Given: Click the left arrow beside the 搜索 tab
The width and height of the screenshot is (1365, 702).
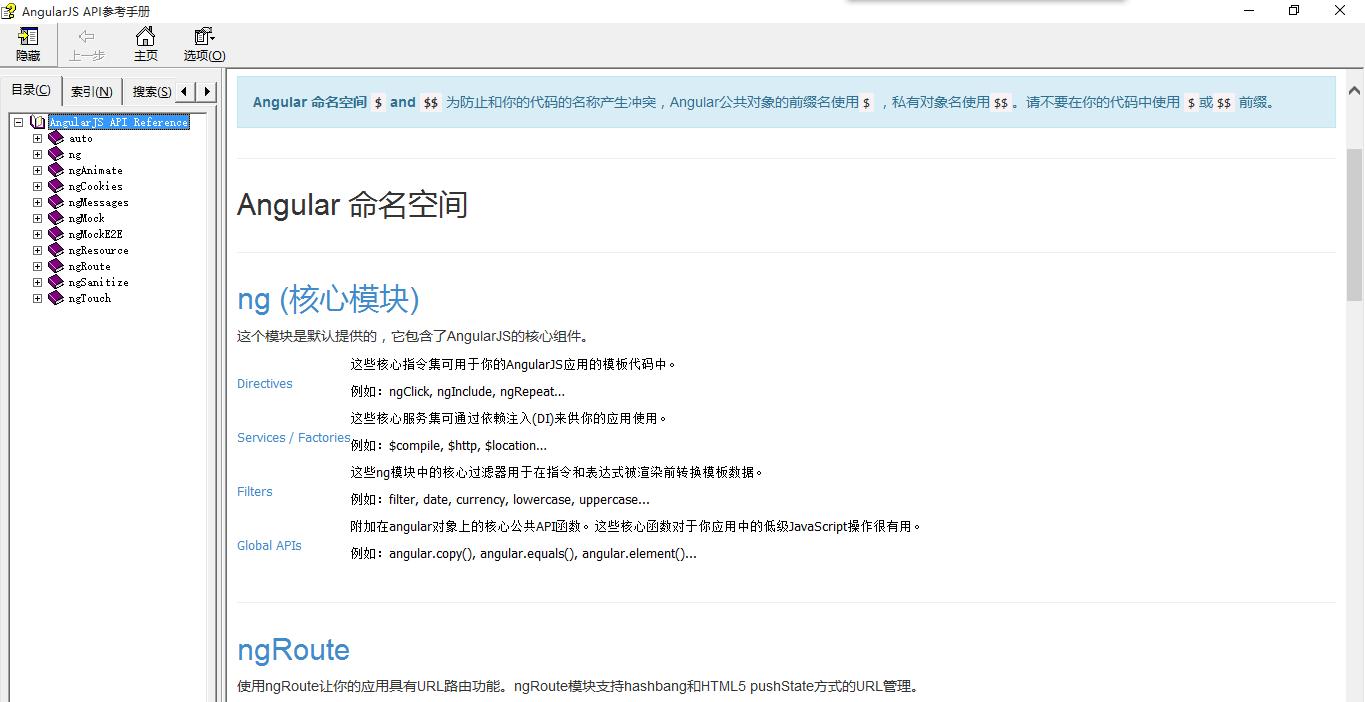Looking at the screenshot, I should point(185,90).
